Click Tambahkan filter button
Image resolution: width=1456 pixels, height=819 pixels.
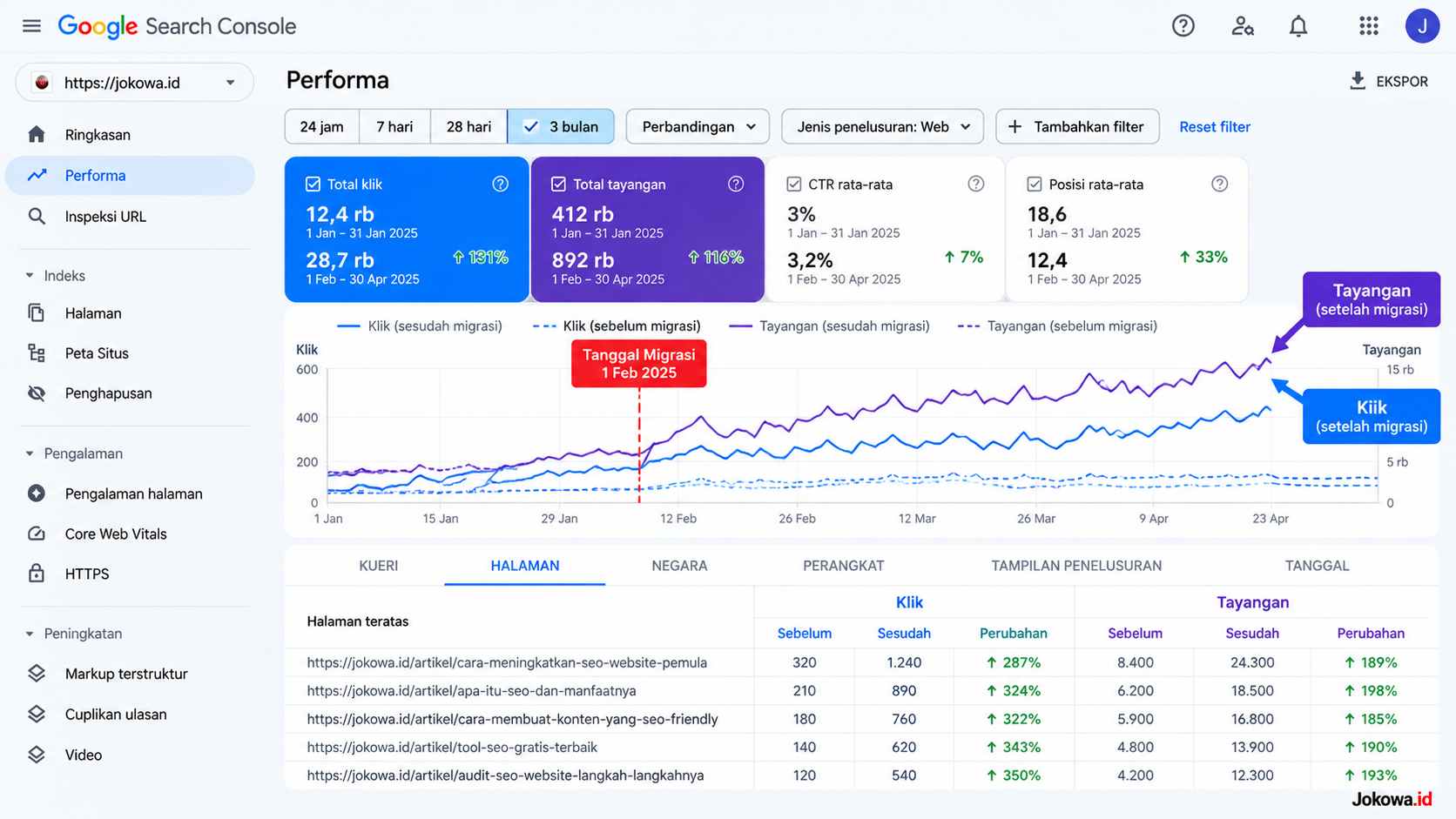[x=1077, y=126]
